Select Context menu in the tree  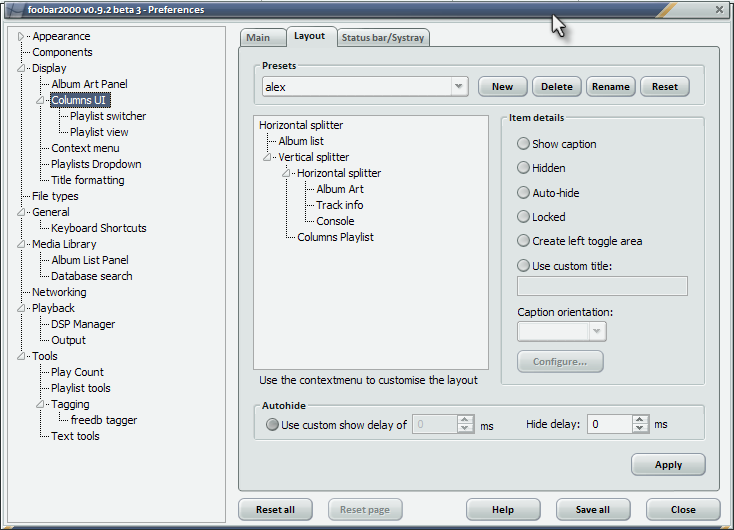coord(85,148)
